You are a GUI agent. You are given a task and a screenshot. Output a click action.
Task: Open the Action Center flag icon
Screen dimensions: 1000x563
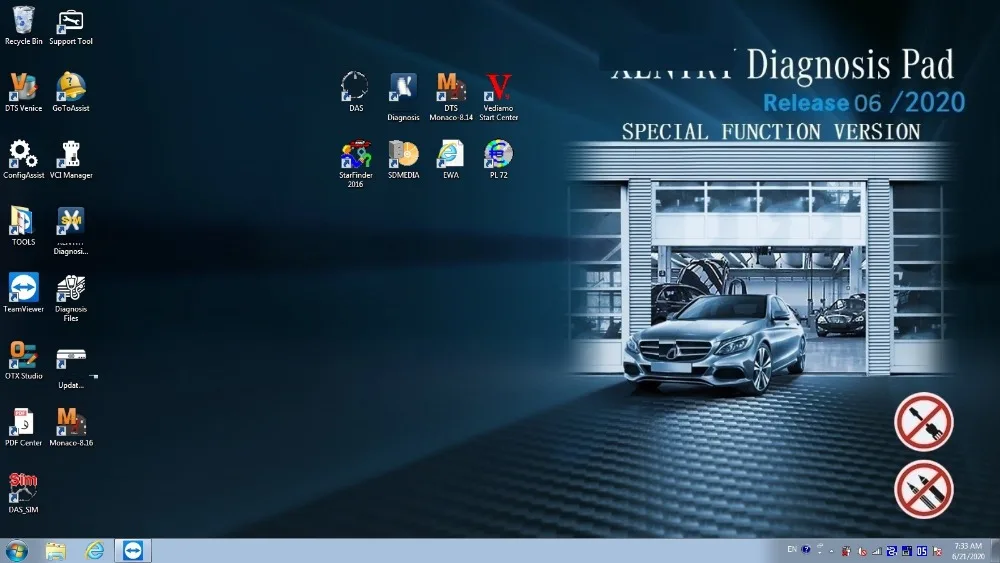(937, 552)
